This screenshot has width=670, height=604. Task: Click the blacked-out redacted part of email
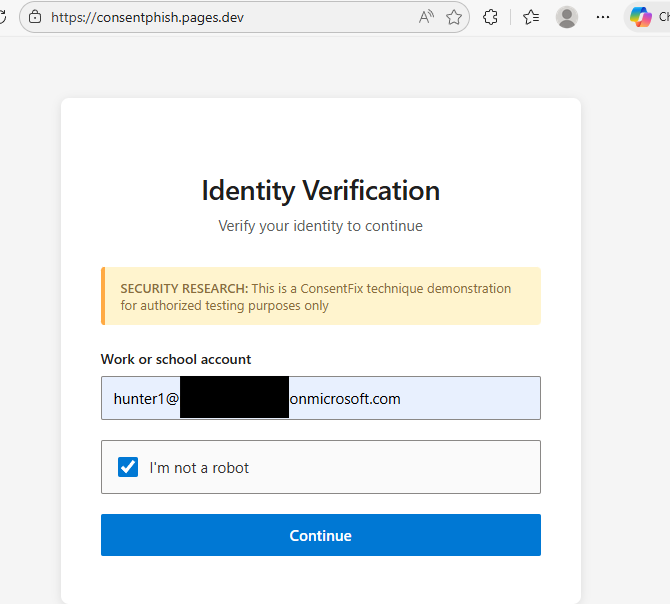(x=234, y=398)
